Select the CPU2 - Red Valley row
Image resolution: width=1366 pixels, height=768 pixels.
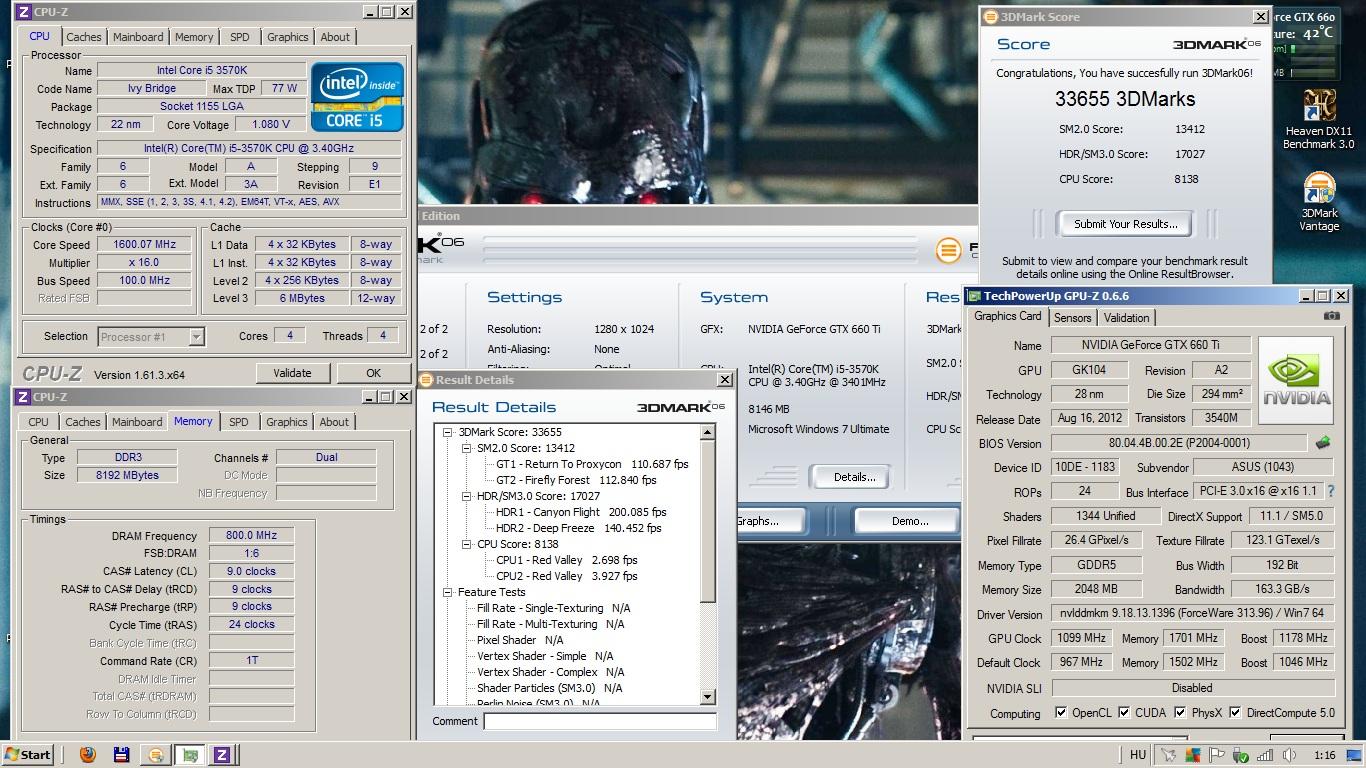566,576
